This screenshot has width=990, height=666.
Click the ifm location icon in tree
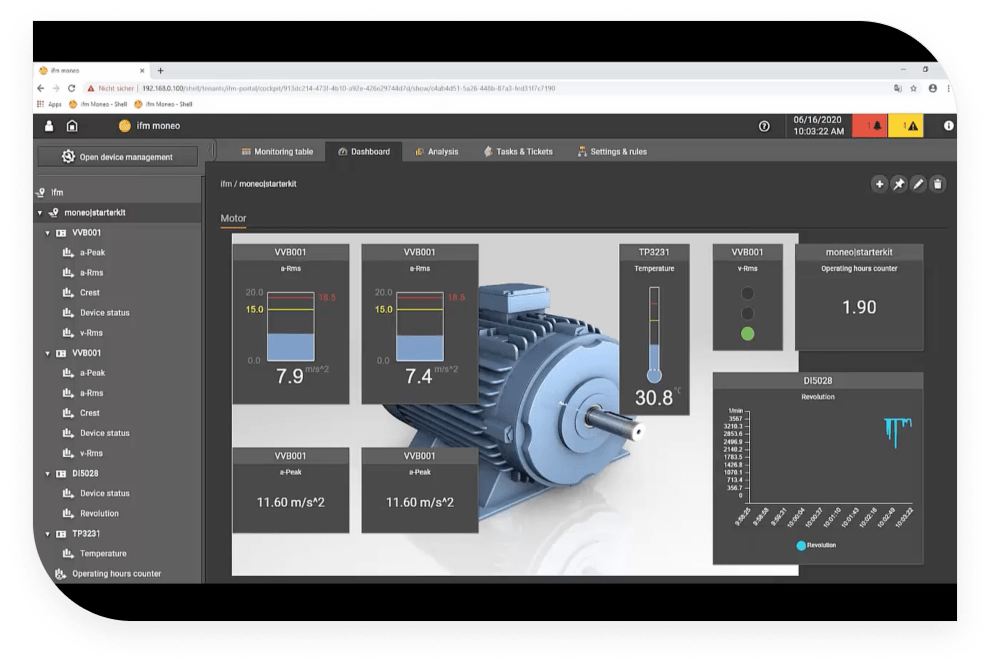[41, 193]
